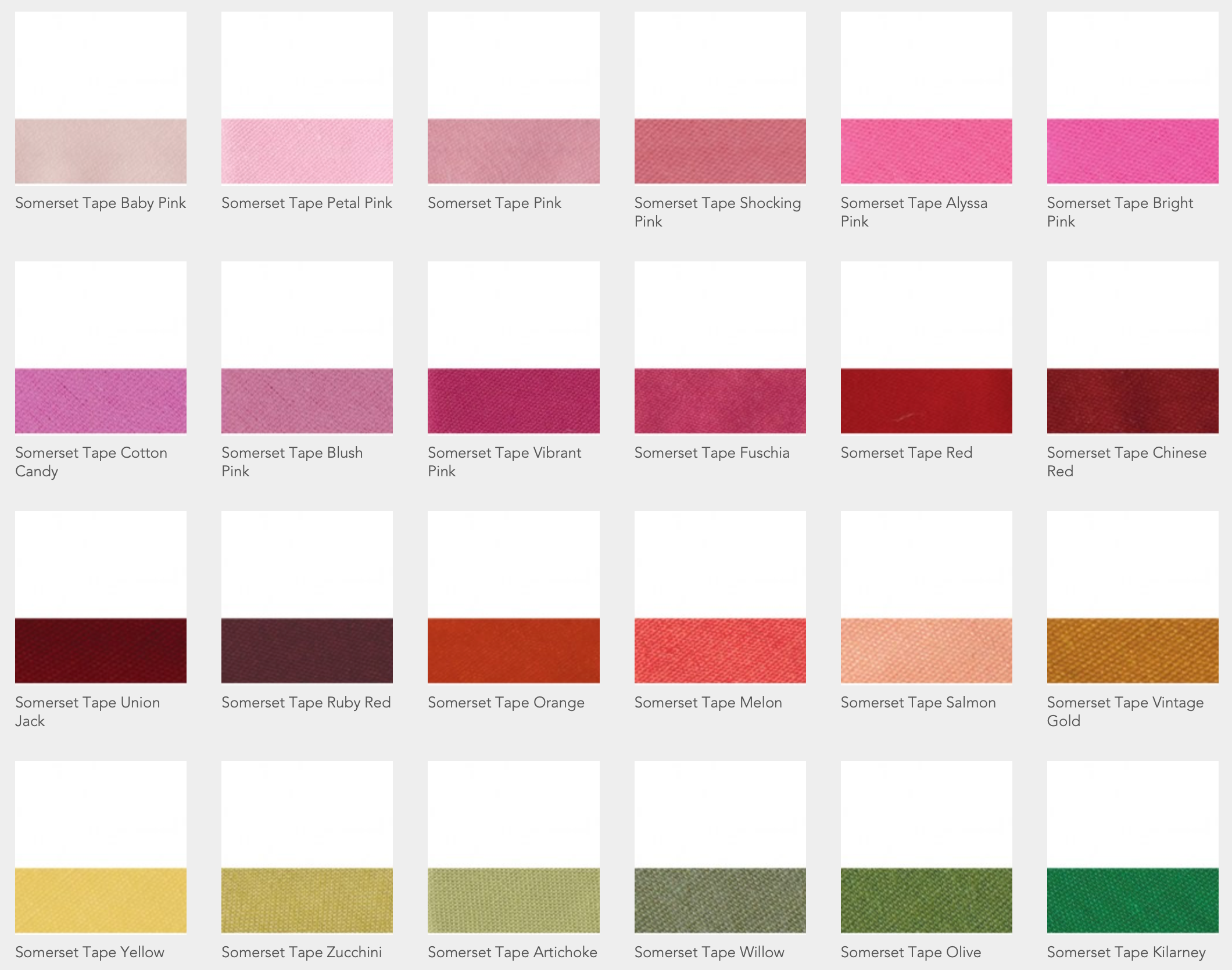Click the Petal Pink tape swatch
This screenshot has width=1232, height=970.
pyautogui.click(x=307, y=151)
